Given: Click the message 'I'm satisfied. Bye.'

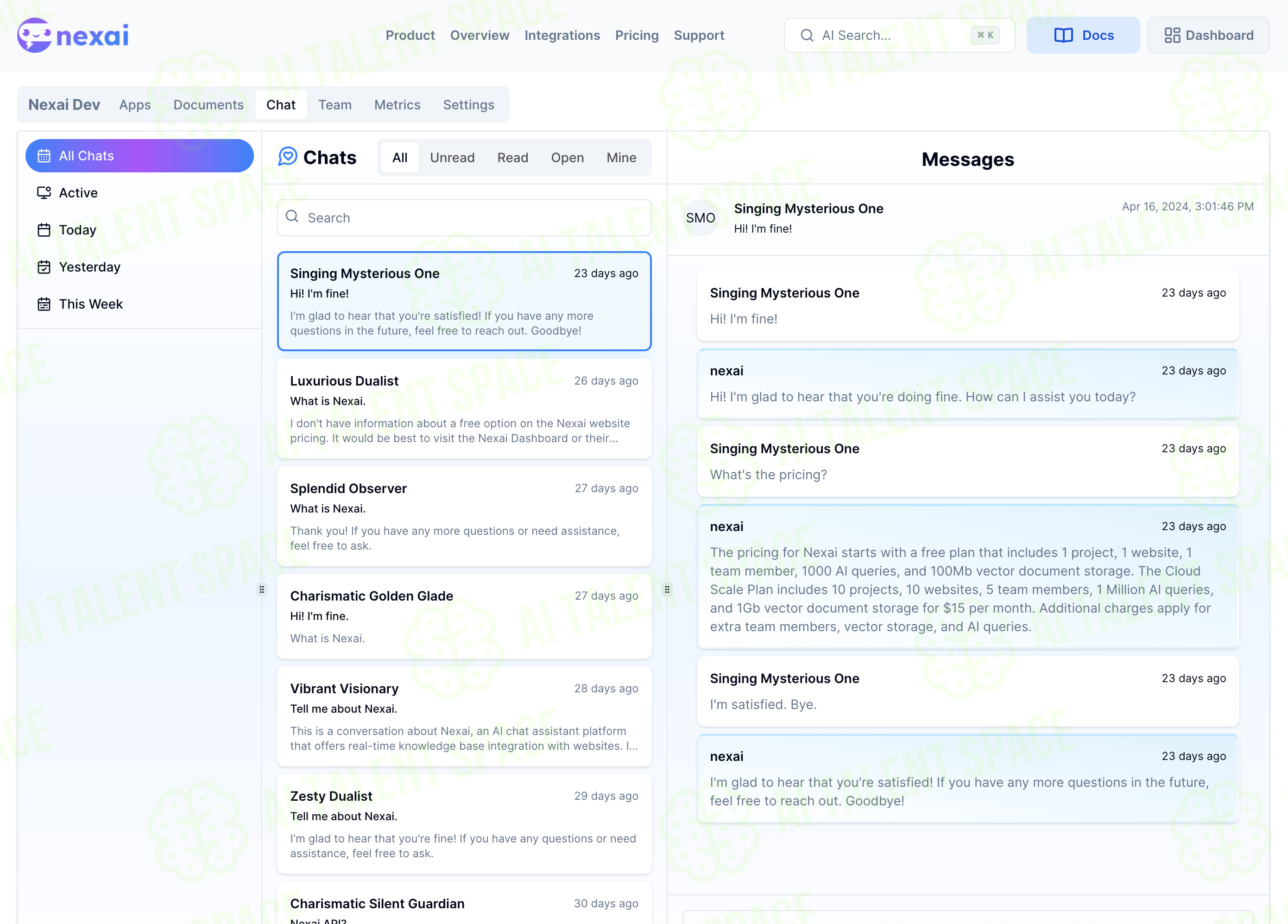Looking at the screenshot, I should (x=968, y=691).
